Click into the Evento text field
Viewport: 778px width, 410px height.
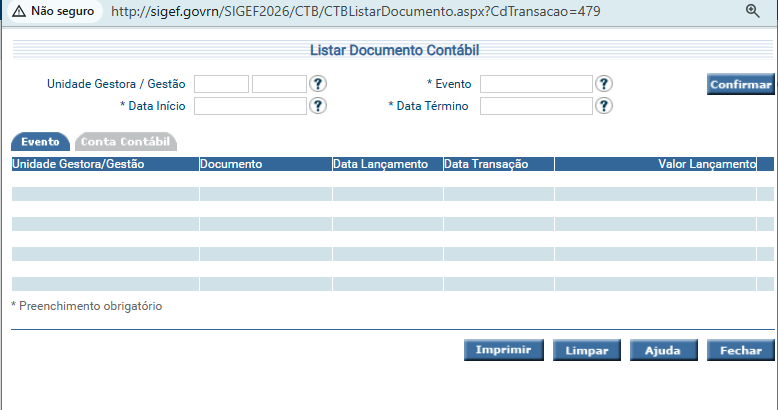click(536, 84)
